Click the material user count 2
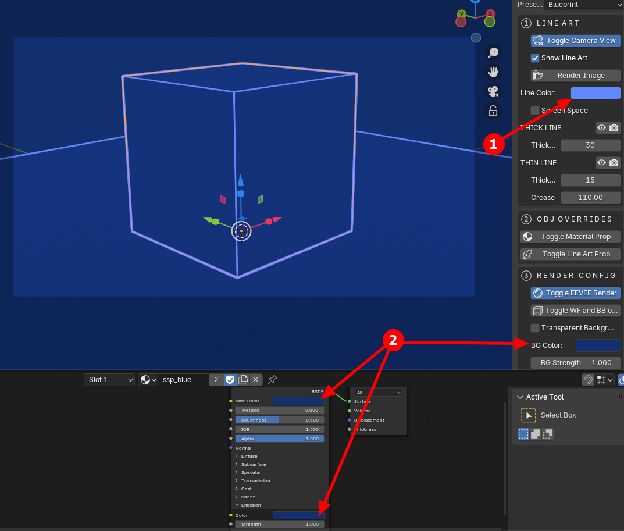This screenshot has width=624, height=531. click(x=216, y=380)
